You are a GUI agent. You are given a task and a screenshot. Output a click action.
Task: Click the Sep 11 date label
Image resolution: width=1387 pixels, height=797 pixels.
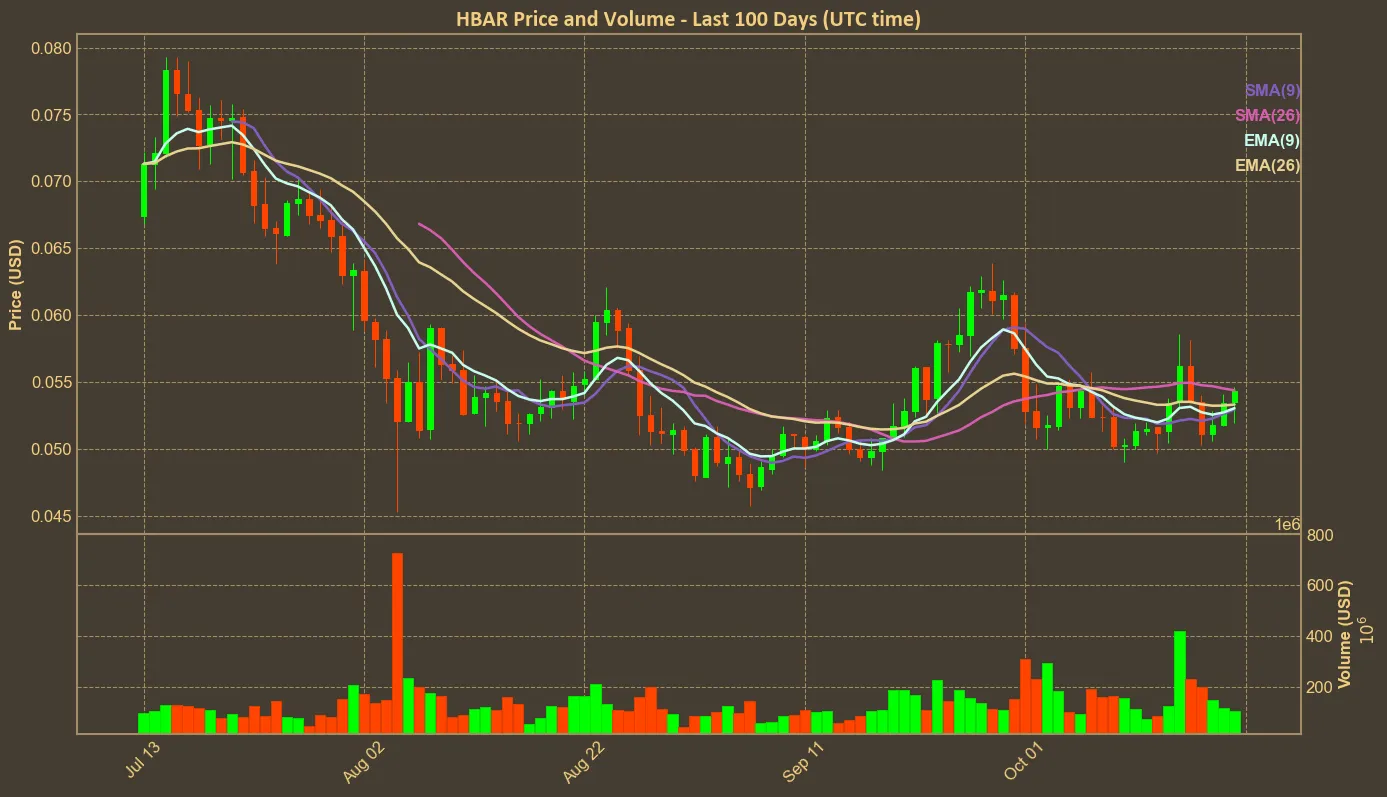(804, 763)
